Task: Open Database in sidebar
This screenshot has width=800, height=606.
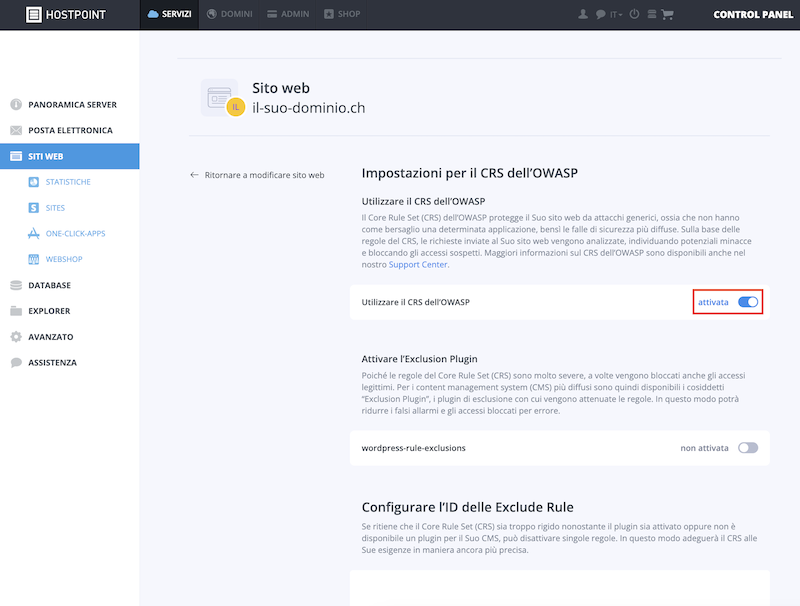Action: (69, 285)
